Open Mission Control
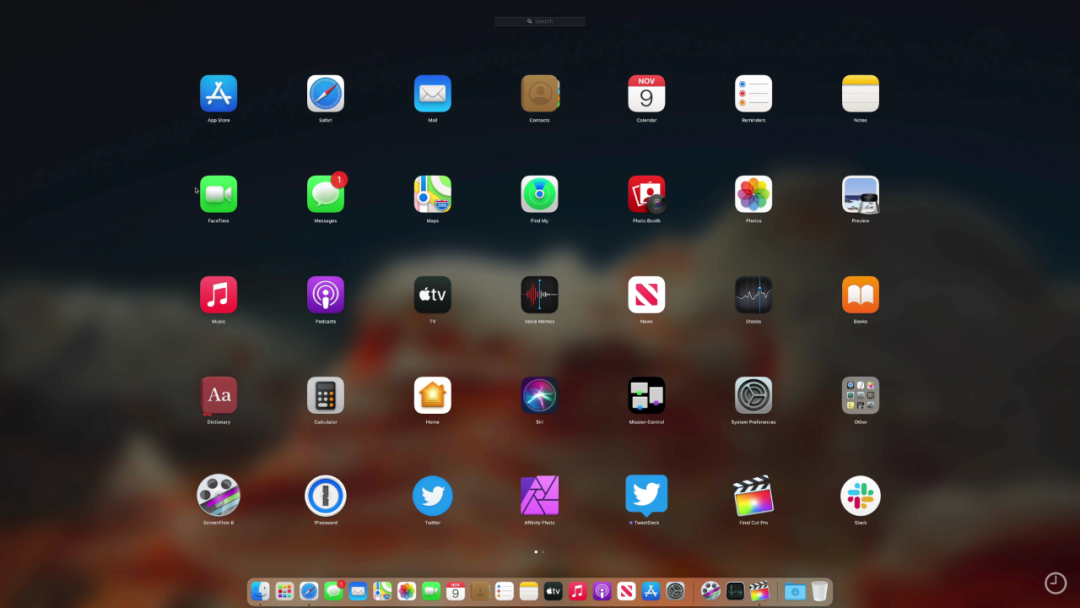Image resolution: width=1080 pixels, height=608 pixels. point(646,395)
